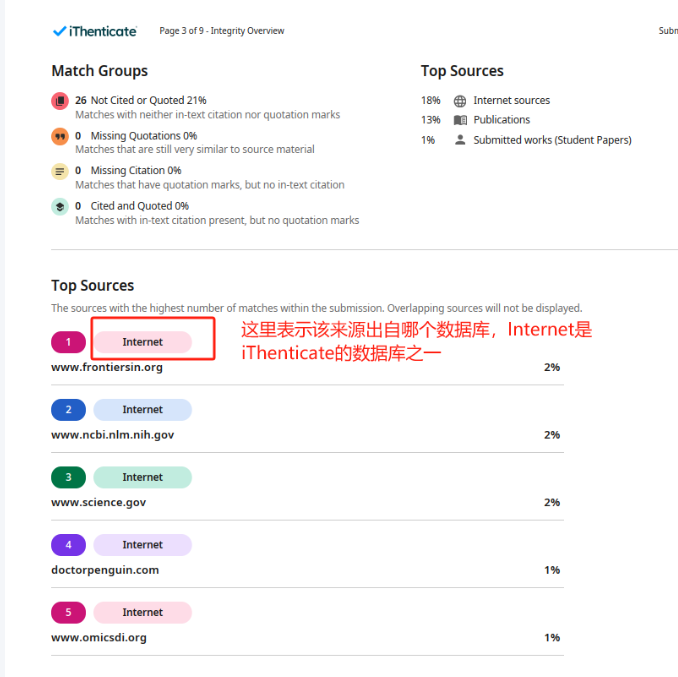Click the 1% value for doctorpenguin.com
The image size is (678, 677).
552,570
